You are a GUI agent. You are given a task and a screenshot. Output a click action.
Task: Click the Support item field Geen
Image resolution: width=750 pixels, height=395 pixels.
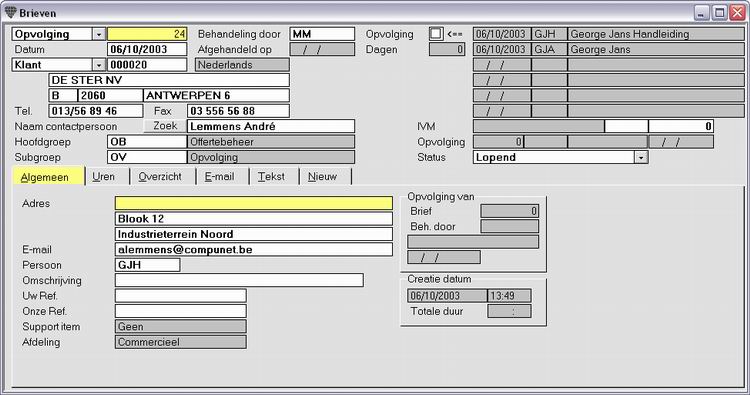tap(181, 327)
